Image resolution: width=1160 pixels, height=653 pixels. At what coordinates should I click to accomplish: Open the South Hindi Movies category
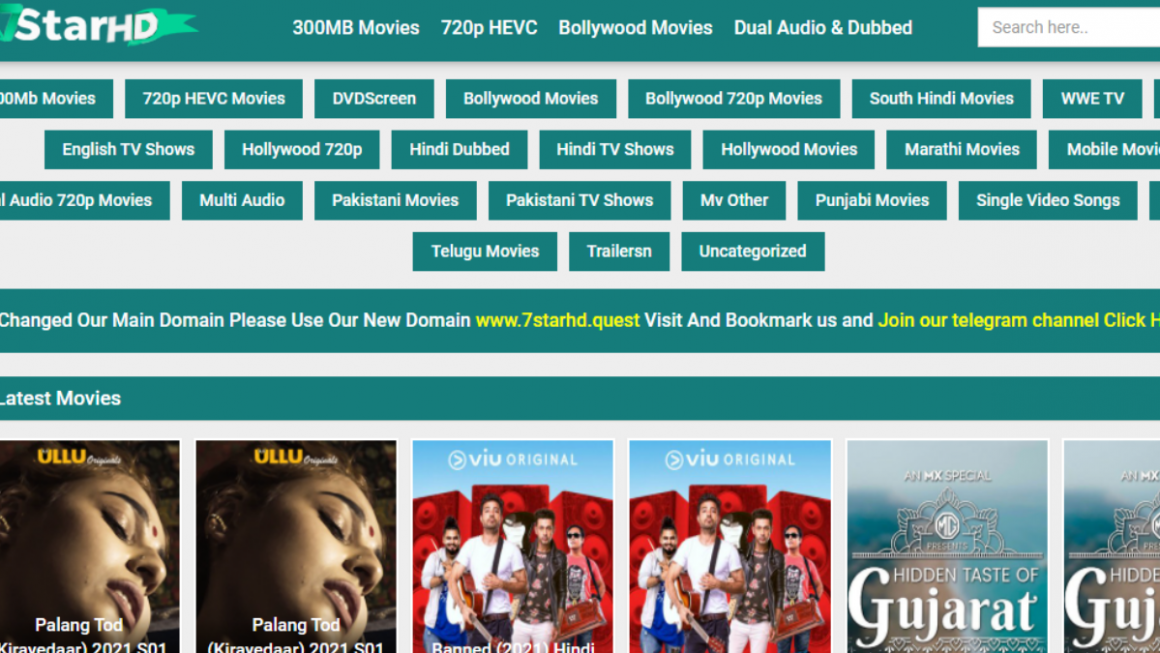click(940, 98)
